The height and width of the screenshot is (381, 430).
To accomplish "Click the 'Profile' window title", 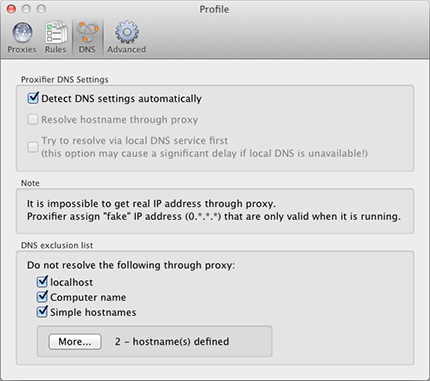I will (x=214, y=9).
